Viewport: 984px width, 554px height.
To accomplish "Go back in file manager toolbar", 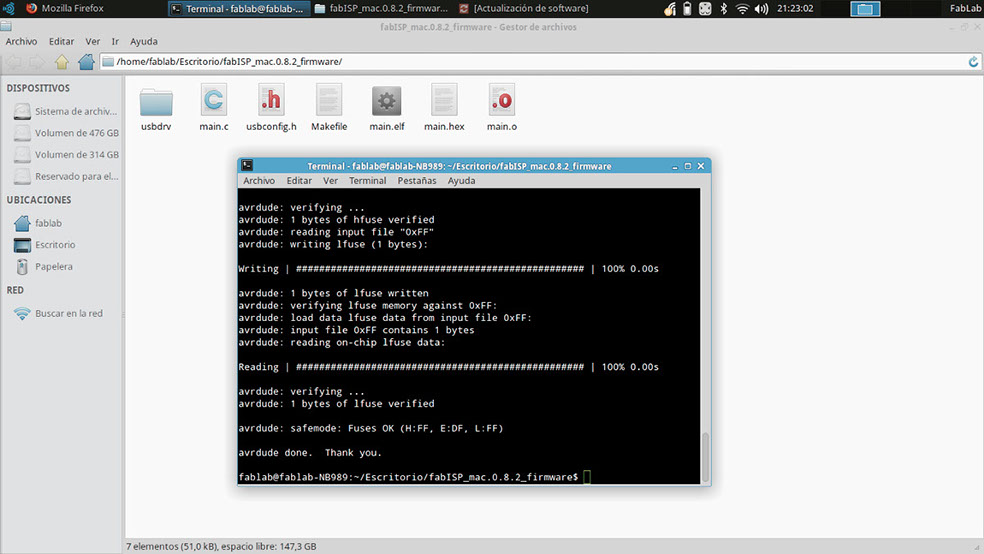I will click(13, 61).
